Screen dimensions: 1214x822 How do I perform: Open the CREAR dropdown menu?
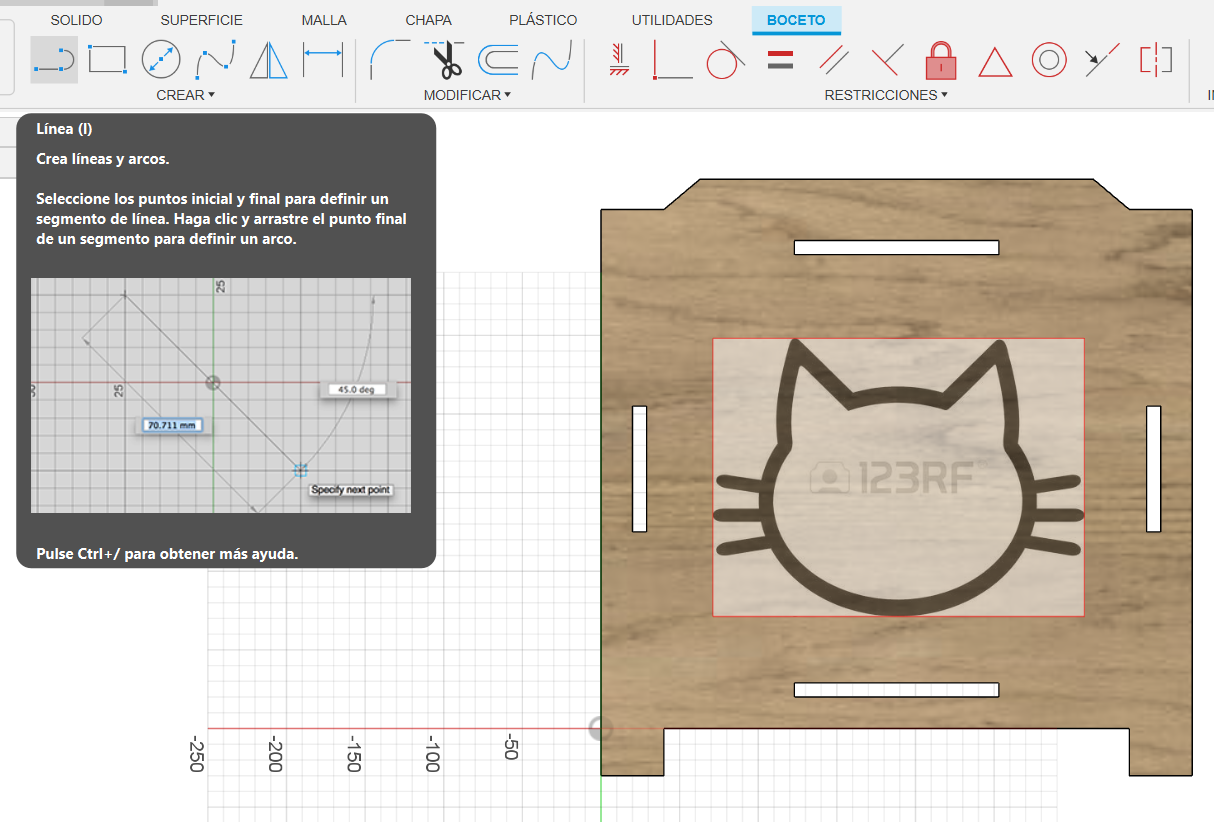186,95
